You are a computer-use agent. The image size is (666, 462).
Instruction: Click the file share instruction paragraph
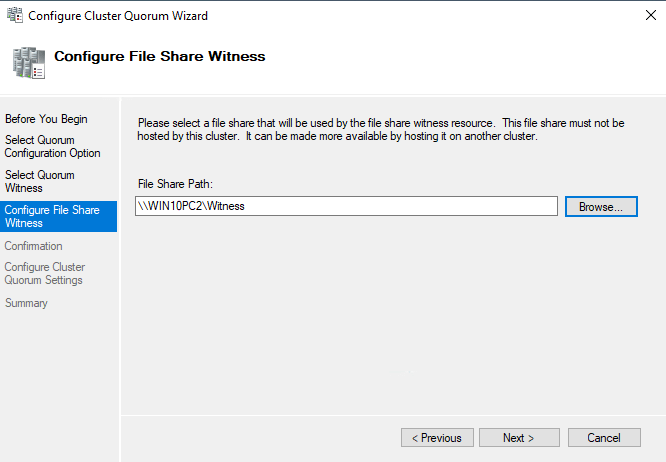point(380,129)
